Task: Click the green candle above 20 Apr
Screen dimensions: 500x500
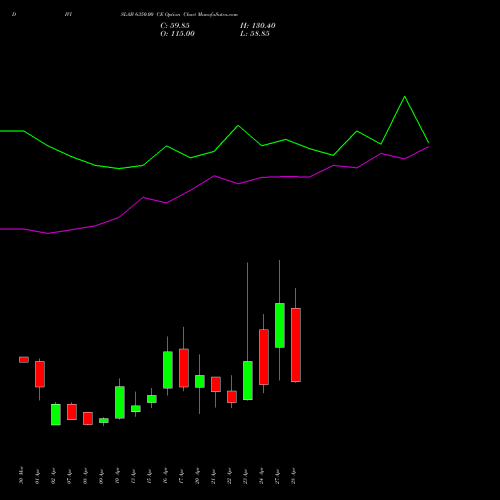Action: point(200,381)
